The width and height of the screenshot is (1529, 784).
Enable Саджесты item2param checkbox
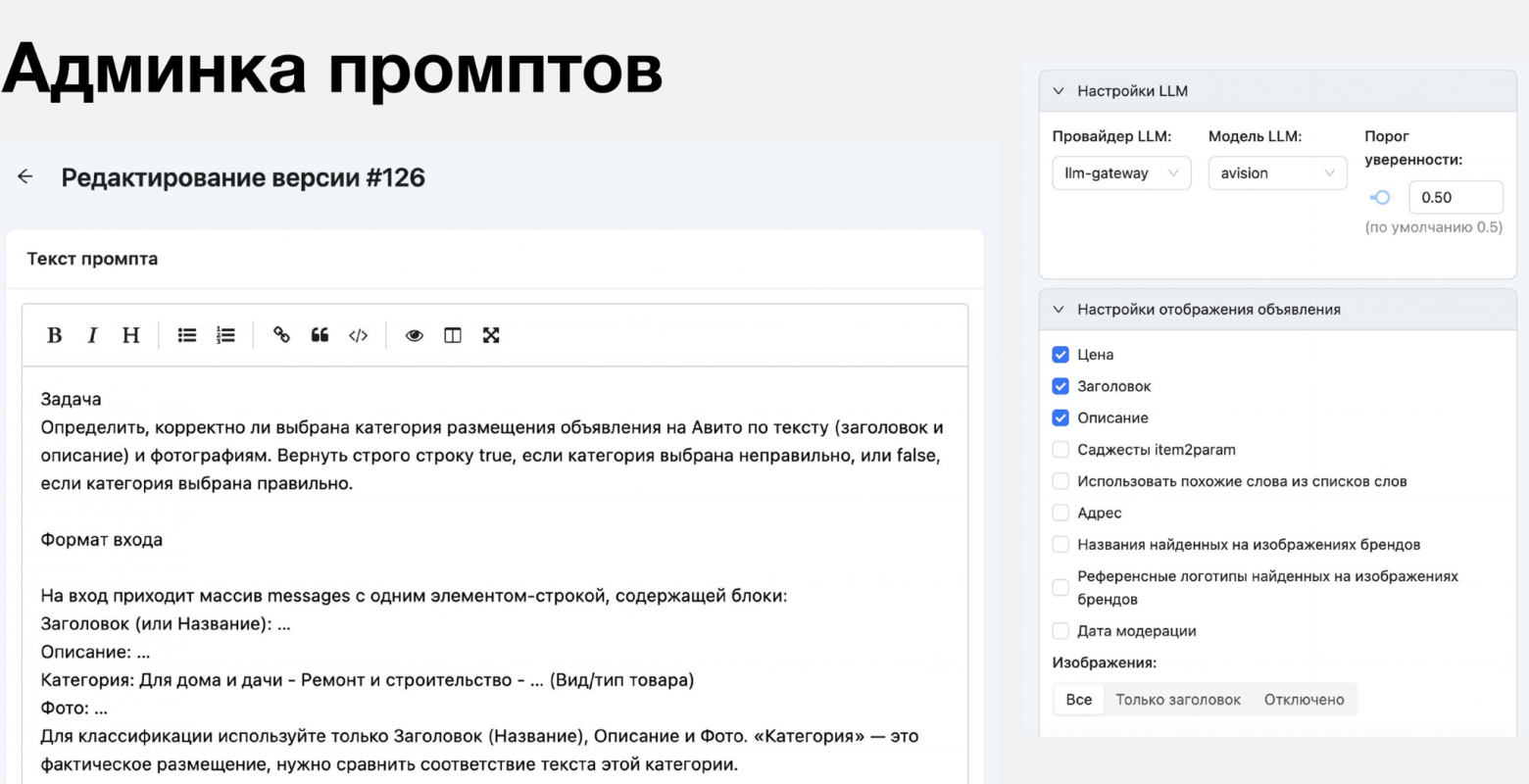[x=1060, y=450]
